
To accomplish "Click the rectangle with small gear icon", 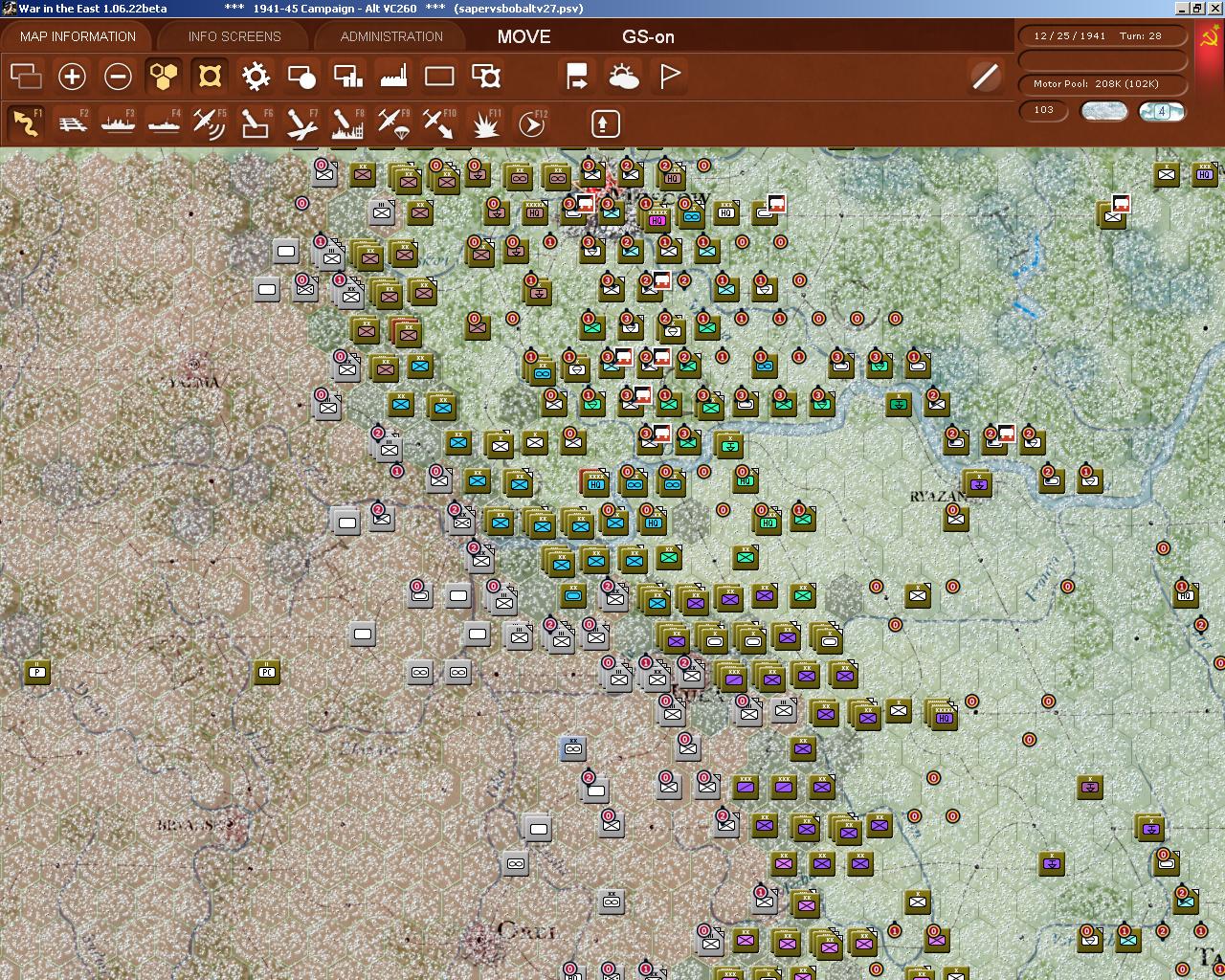I will [x=486, y=77].
